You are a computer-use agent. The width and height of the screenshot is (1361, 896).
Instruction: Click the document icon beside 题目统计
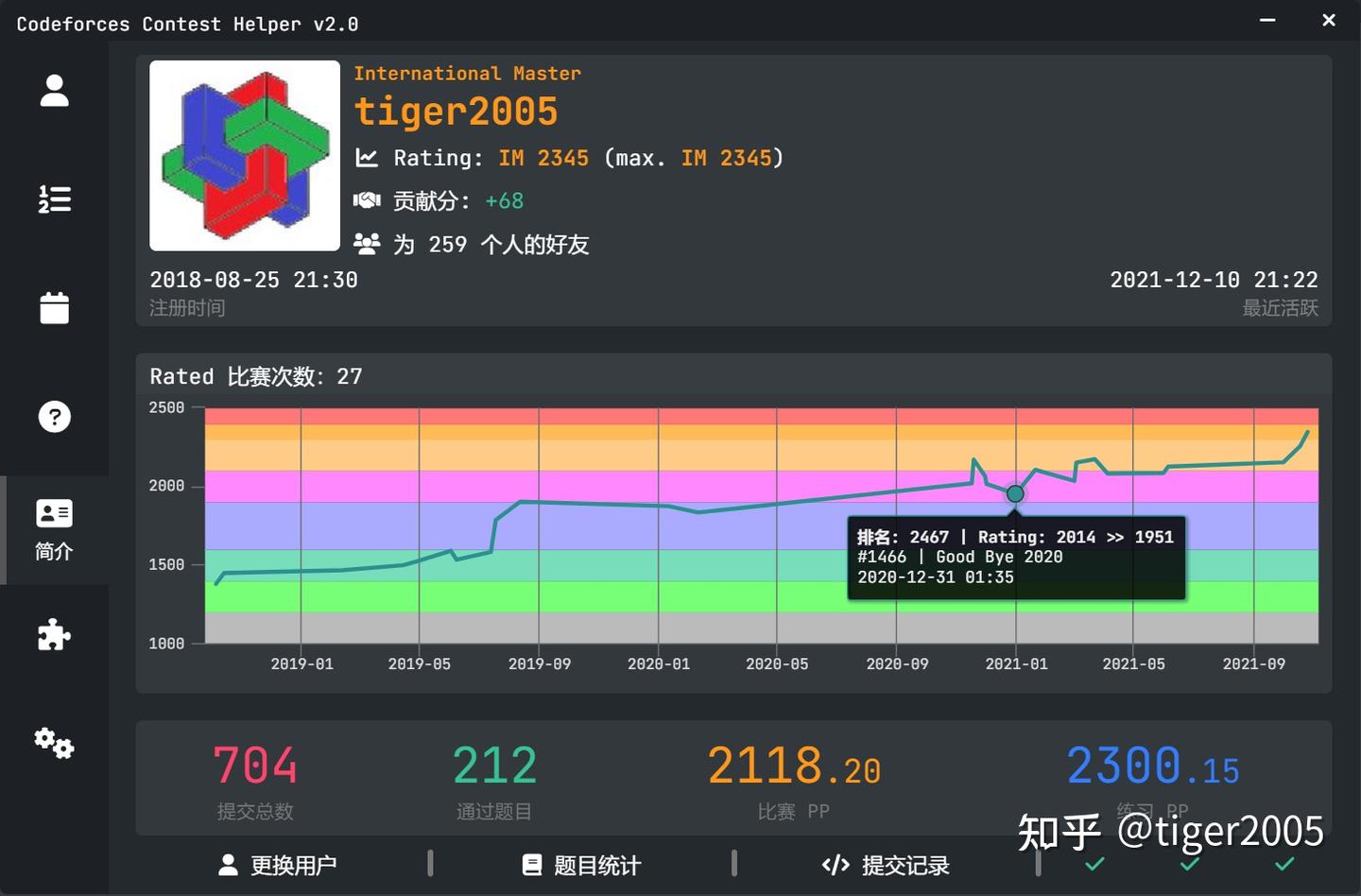click(532, 864)
